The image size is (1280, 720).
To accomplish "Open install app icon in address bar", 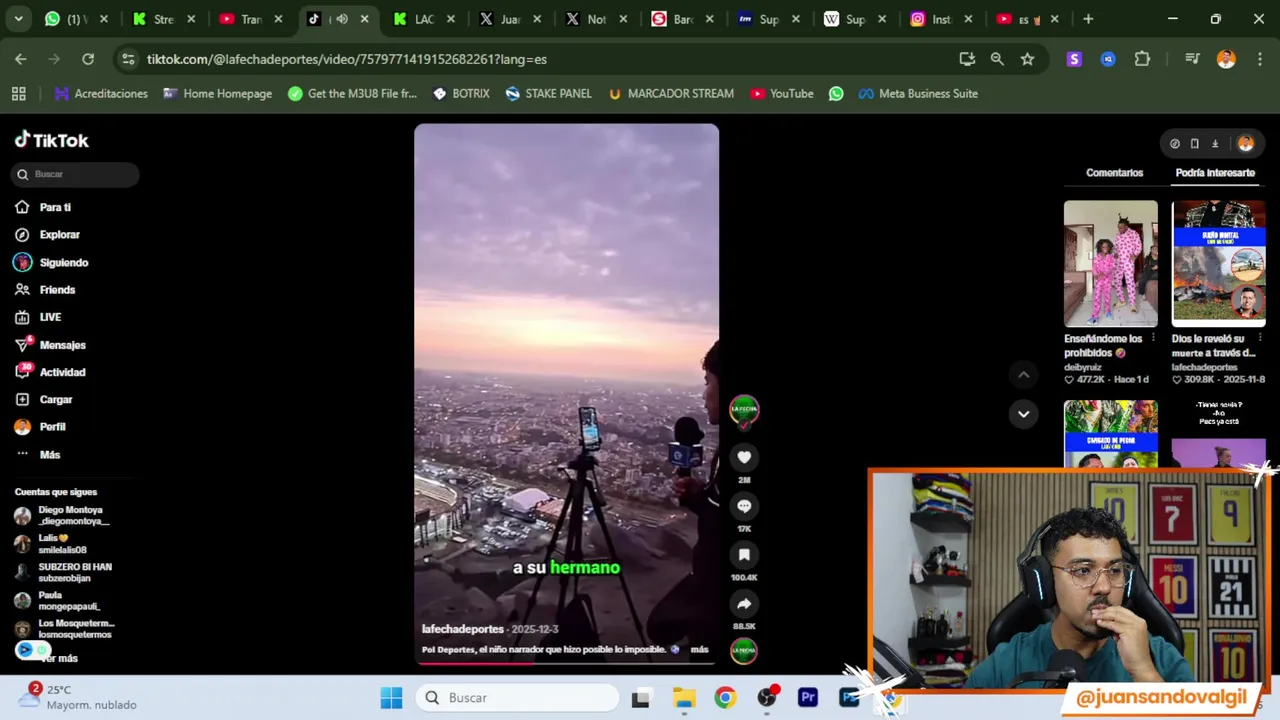I will click(967, 59).
